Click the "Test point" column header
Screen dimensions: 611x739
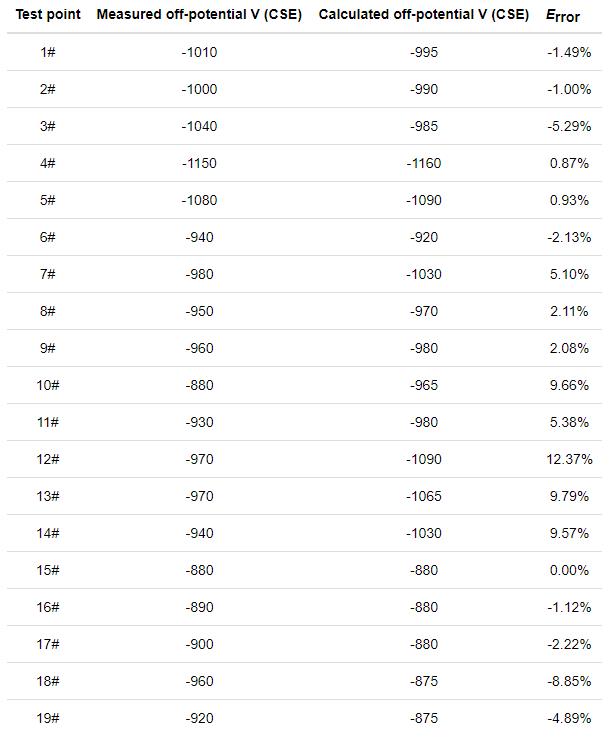[x=48, y=15]
